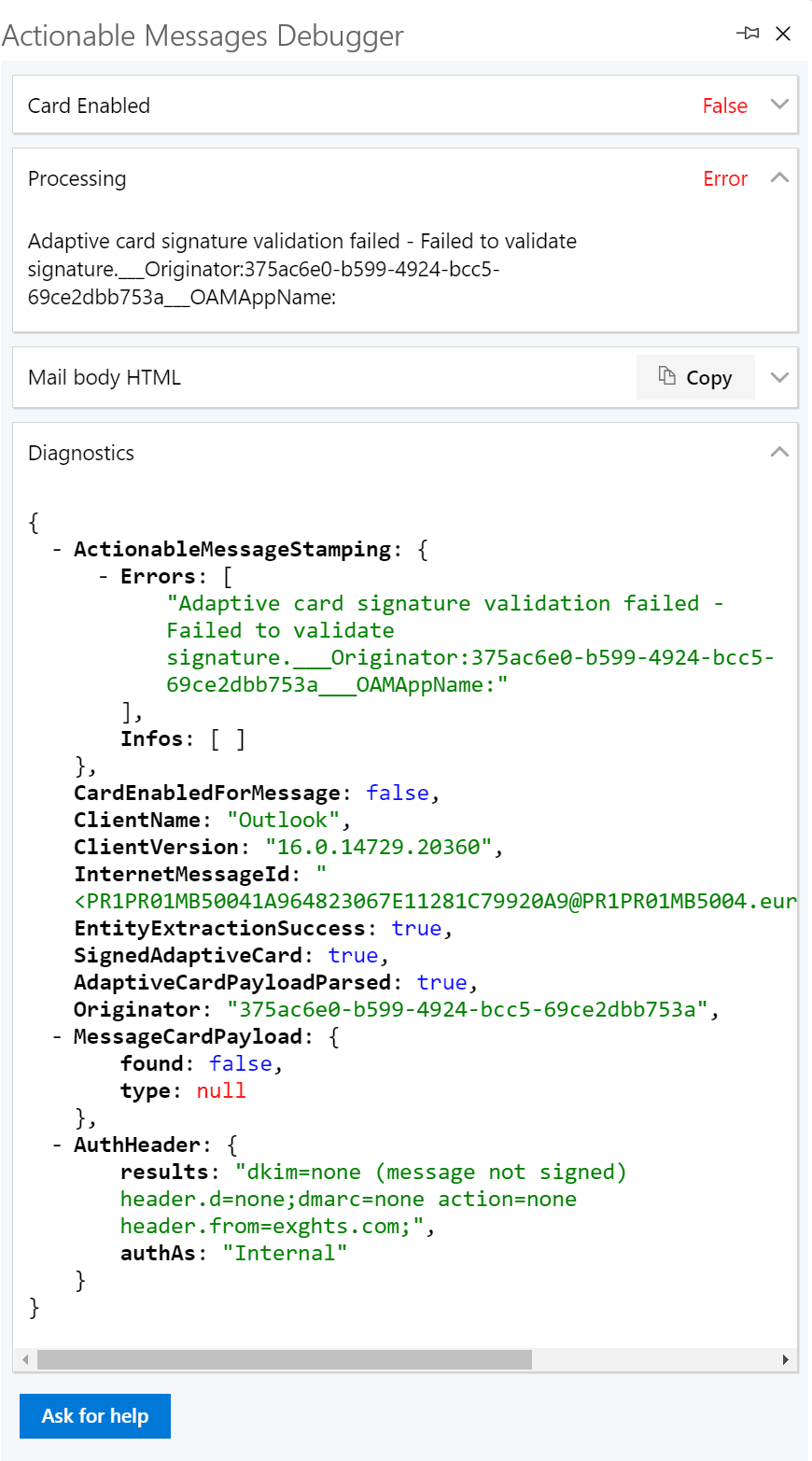Viewport: 812px width, 1461px height.
Task: Expand the Card Enabled section
Action: point(780,104)
